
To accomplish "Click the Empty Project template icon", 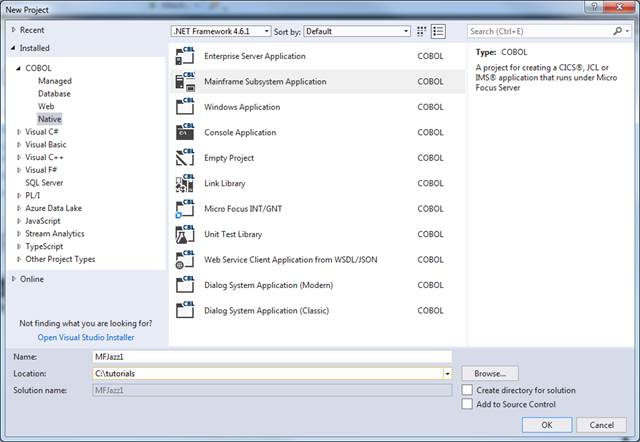I will pyautogui.click(x=185, y=158).
